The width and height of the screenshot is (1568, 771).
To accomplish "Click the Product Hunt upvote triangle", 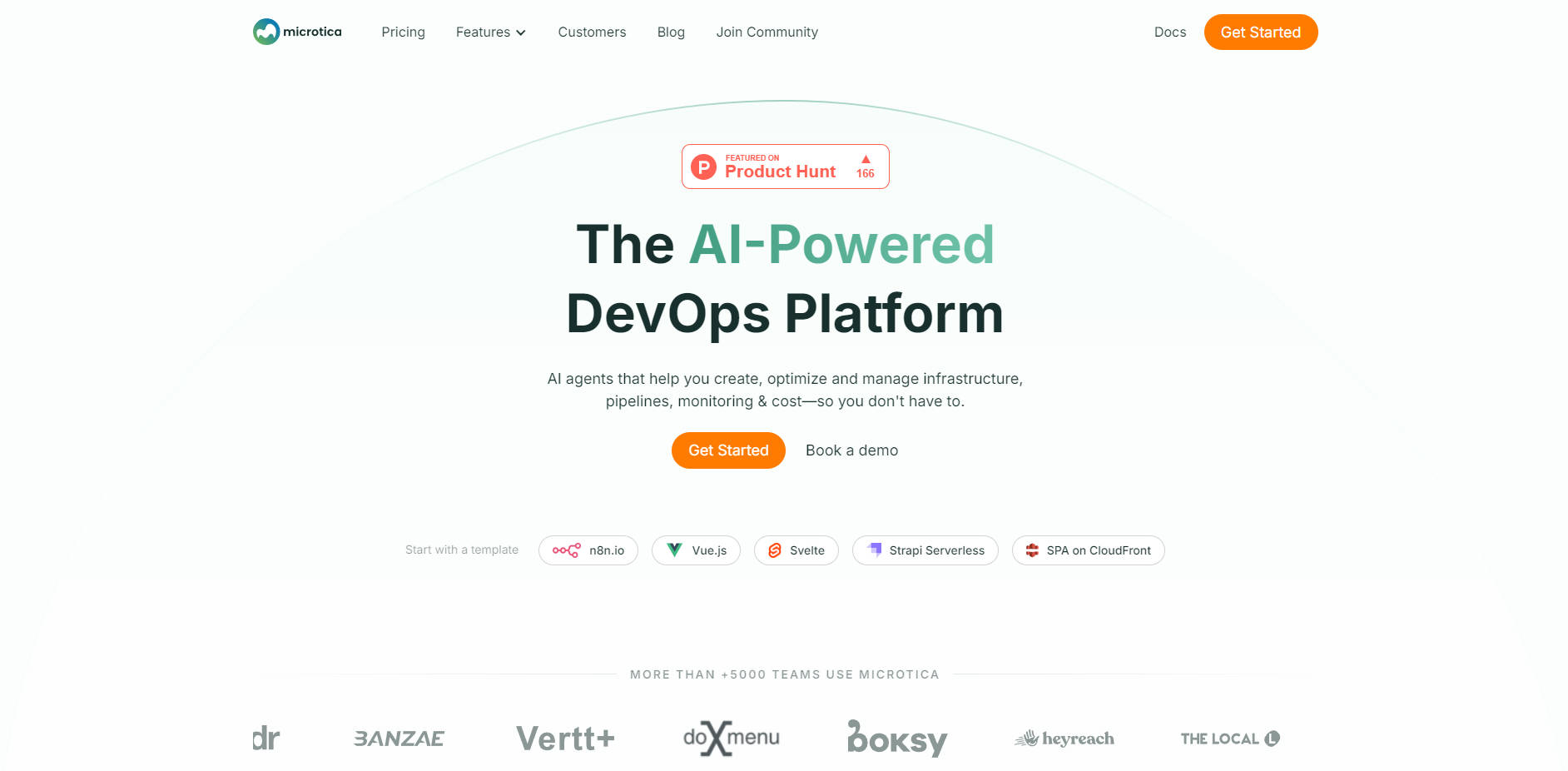I will tap(866, 159).
